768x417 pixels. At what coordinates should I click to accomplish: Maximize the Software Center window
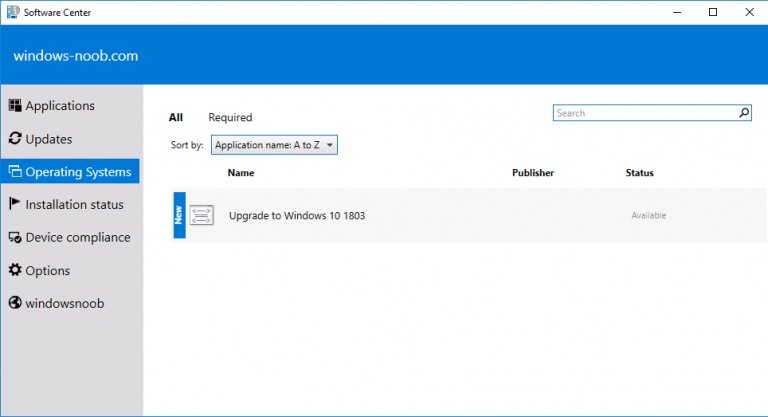coord(713,12)
